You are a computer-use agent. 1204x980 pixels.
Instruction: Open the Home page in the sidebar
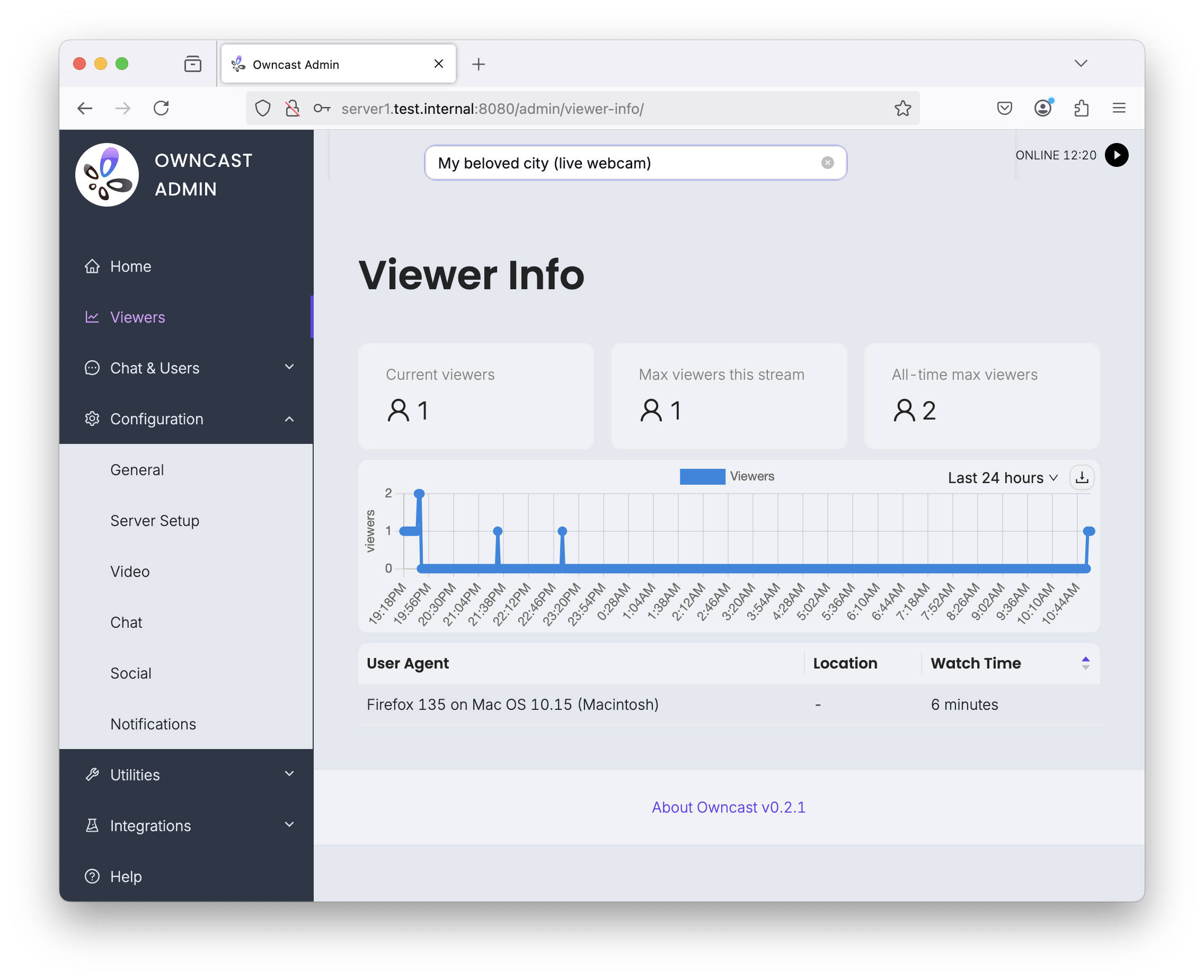click(x=130, y=266)
